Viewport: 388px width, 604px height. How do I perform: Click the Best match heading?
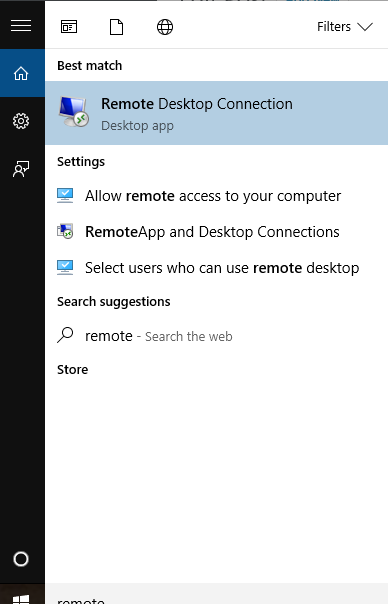coord(89,66)
